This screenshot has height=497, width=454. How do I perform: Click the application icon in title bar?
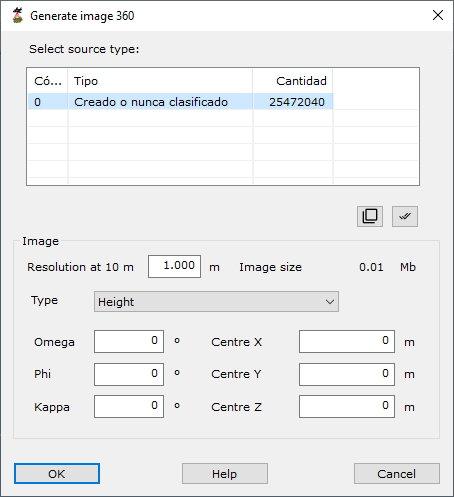[x=18, y=16]
